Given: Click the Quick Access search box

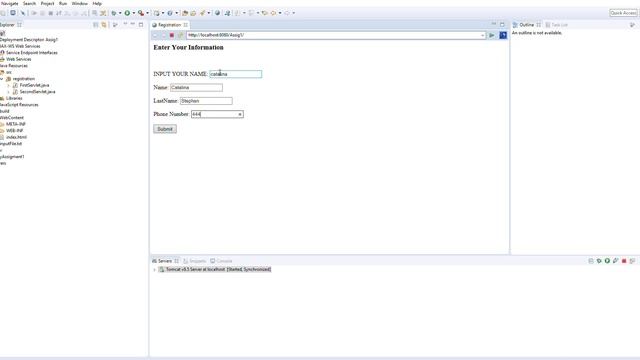Looking at the screenshot, I should (623, 13).
